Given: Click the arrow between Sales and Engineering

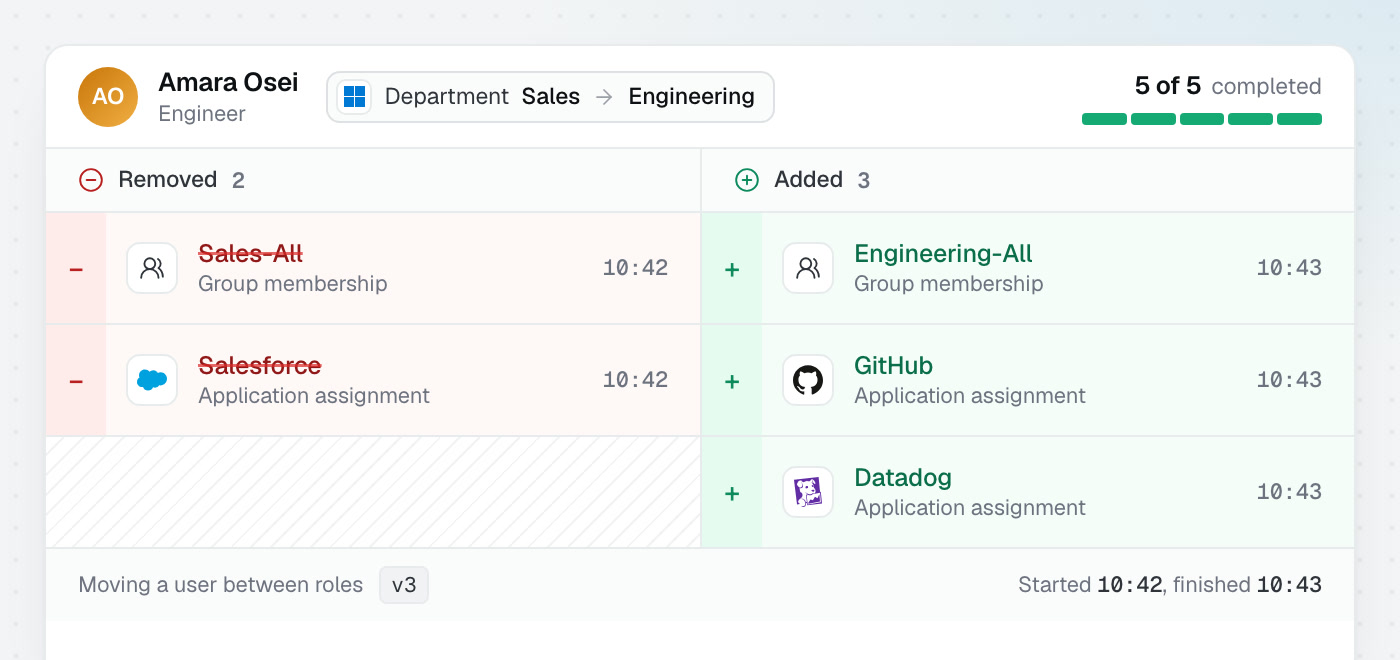Looking at the screenshot, I should pos(604,97).
